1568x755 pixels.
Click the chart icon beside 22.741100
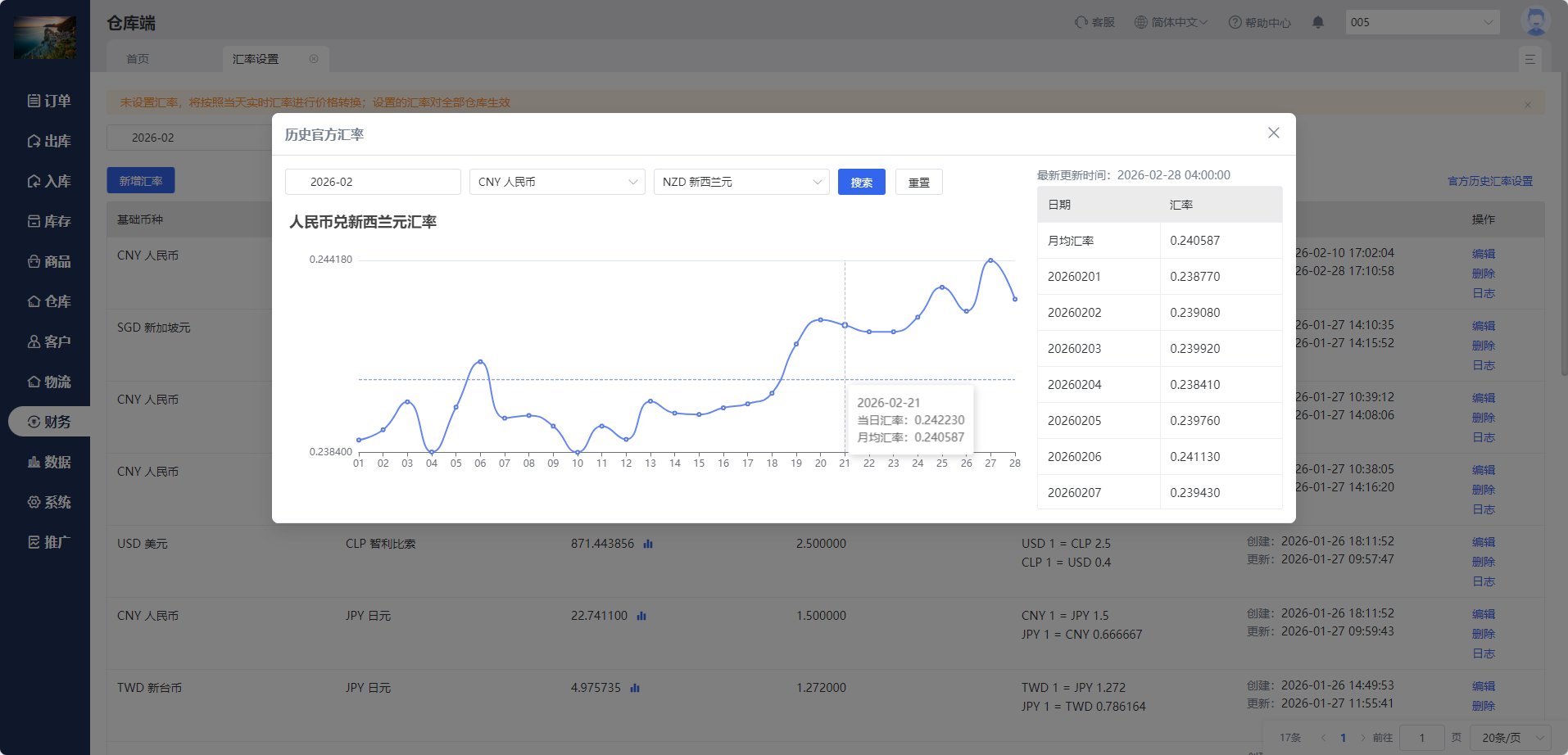[641, 616]
